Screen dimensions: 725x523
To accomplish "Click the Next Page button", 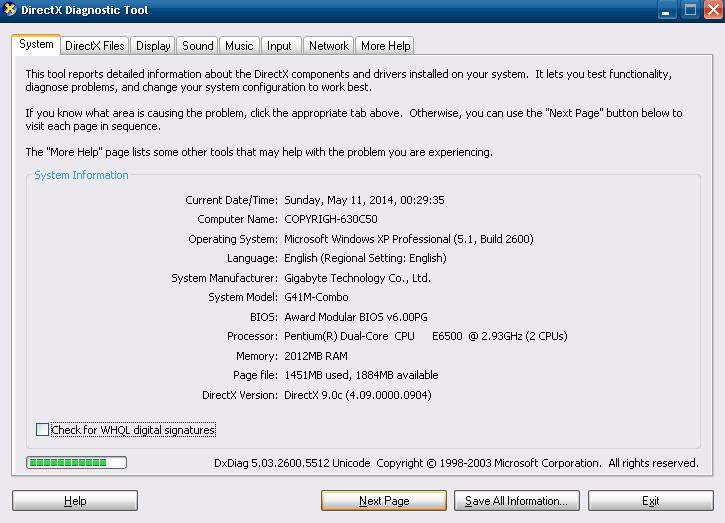I will (384, 501).
